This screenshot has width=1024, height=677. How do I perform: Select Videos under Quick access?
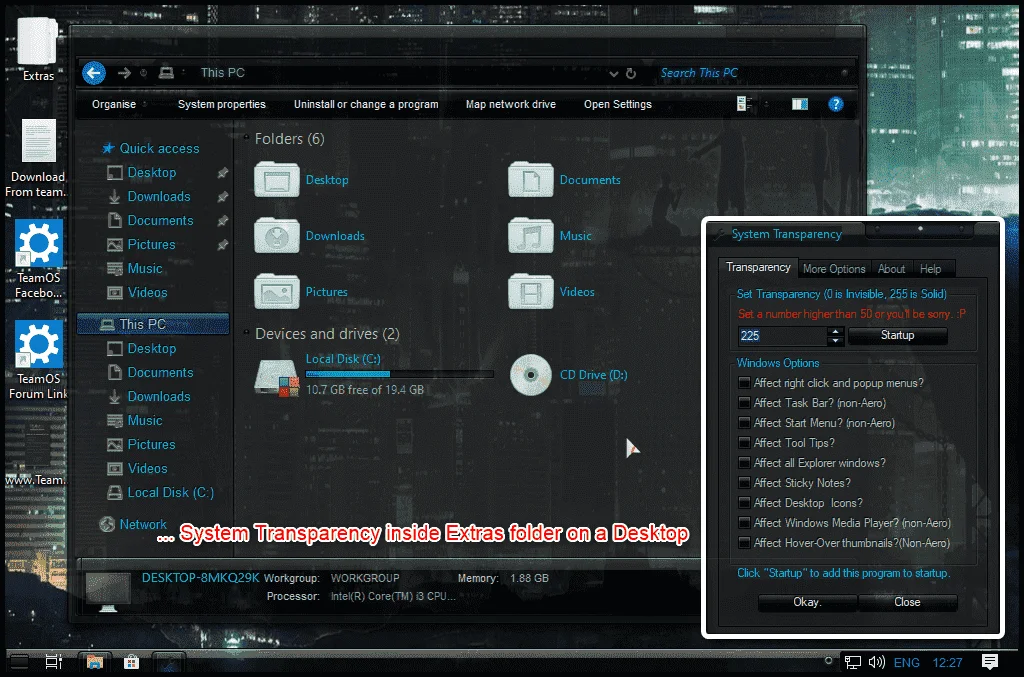pos(148,292)
